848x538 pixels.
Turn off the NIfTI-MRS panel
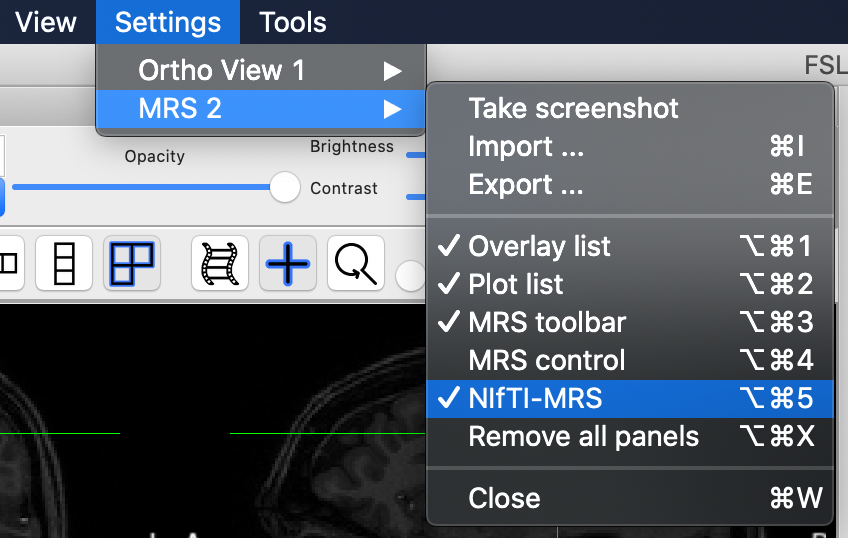535,399
